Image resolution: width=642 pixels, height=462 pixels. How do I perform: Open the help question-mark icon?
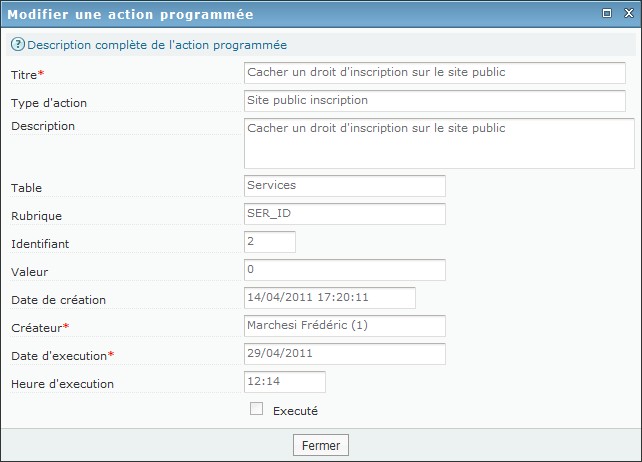click(x=18, y=44)
